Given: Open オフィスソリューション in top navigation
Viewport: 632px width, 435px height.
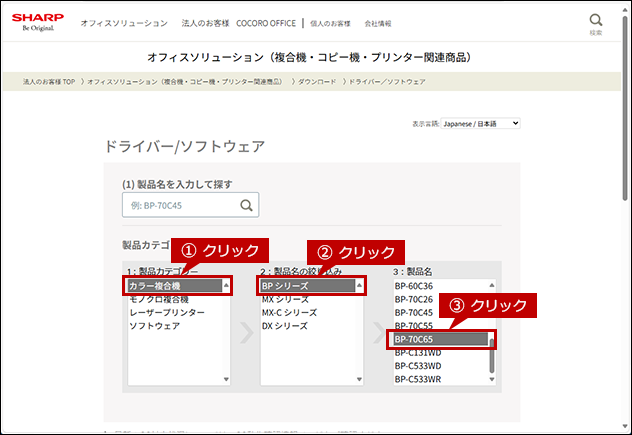Looking at the screenshot, I should (124, 23).
